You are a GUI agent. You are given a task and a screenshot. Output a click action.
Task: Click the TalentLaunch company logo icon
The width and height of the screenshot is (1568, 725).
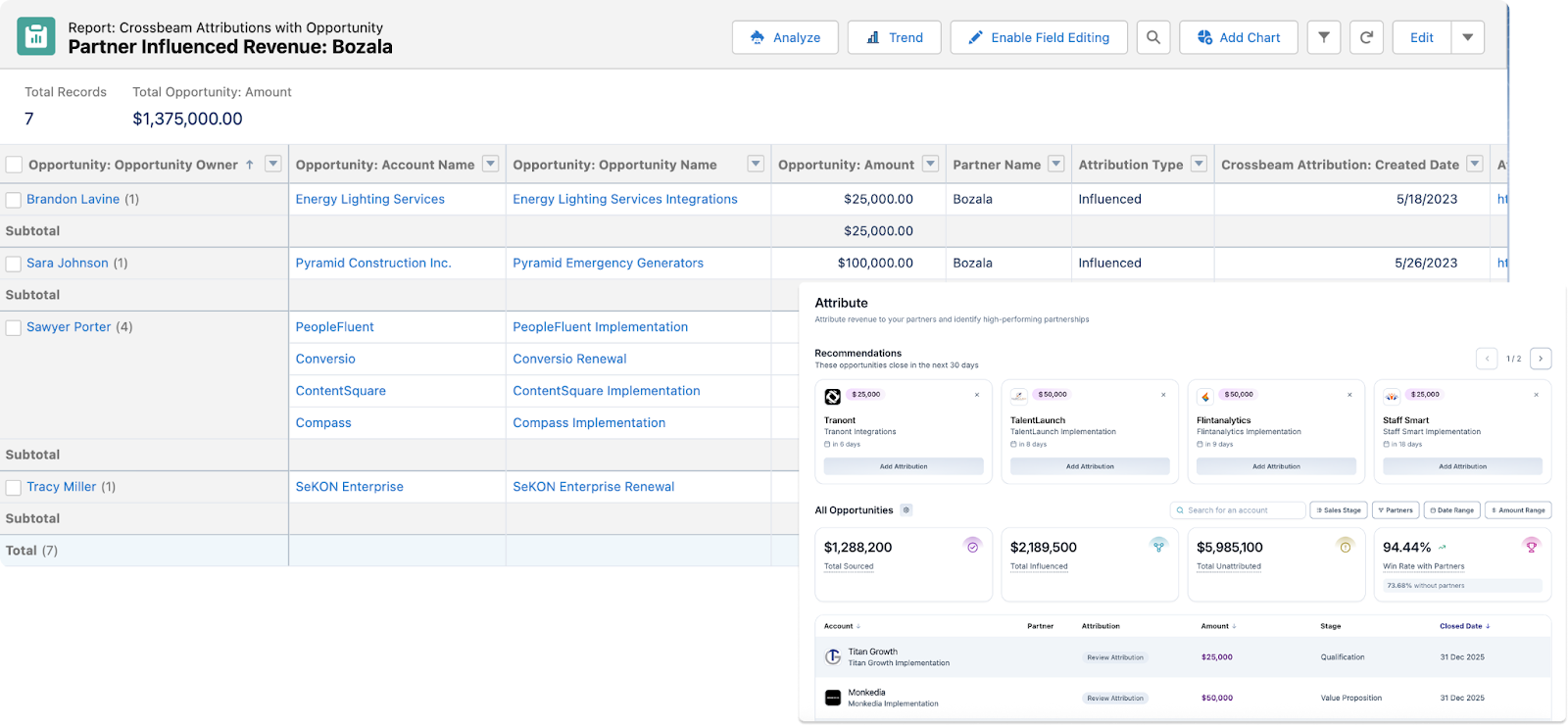pyautogui.click(x=1019, y=396)
